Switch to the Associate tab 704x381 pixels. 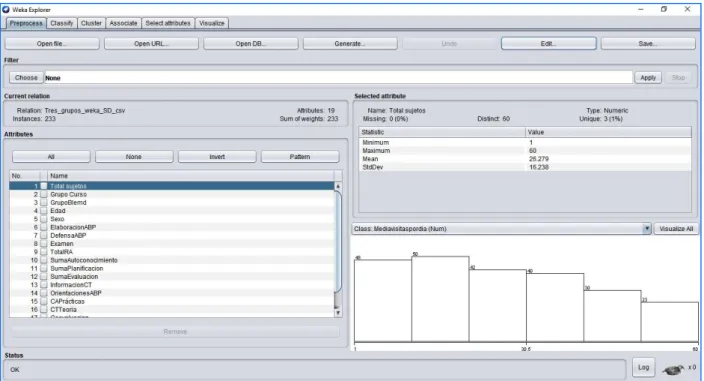click(x=123, y=23)
